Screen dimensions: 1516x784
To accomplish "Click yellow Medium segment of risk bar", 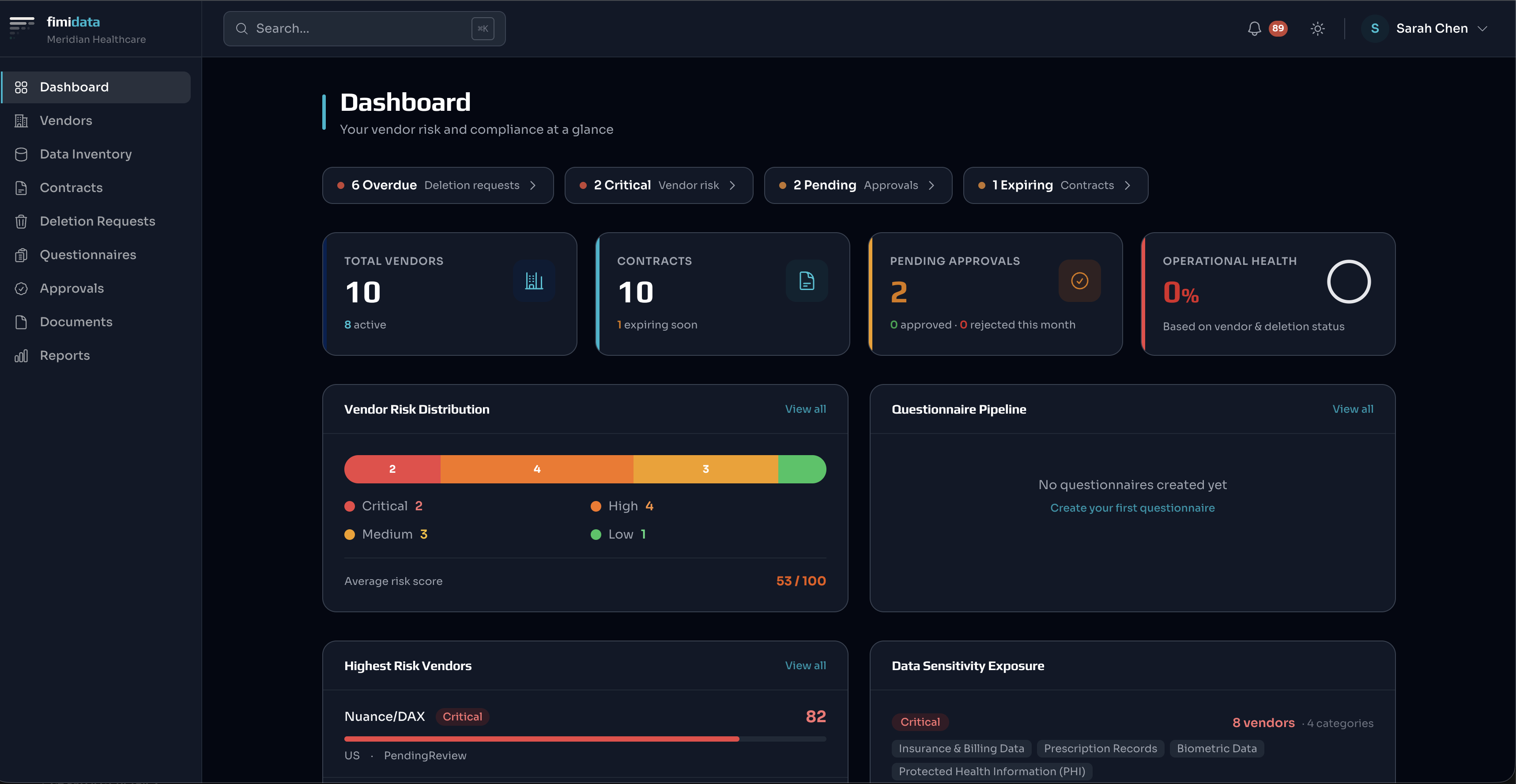I will 705,469.
